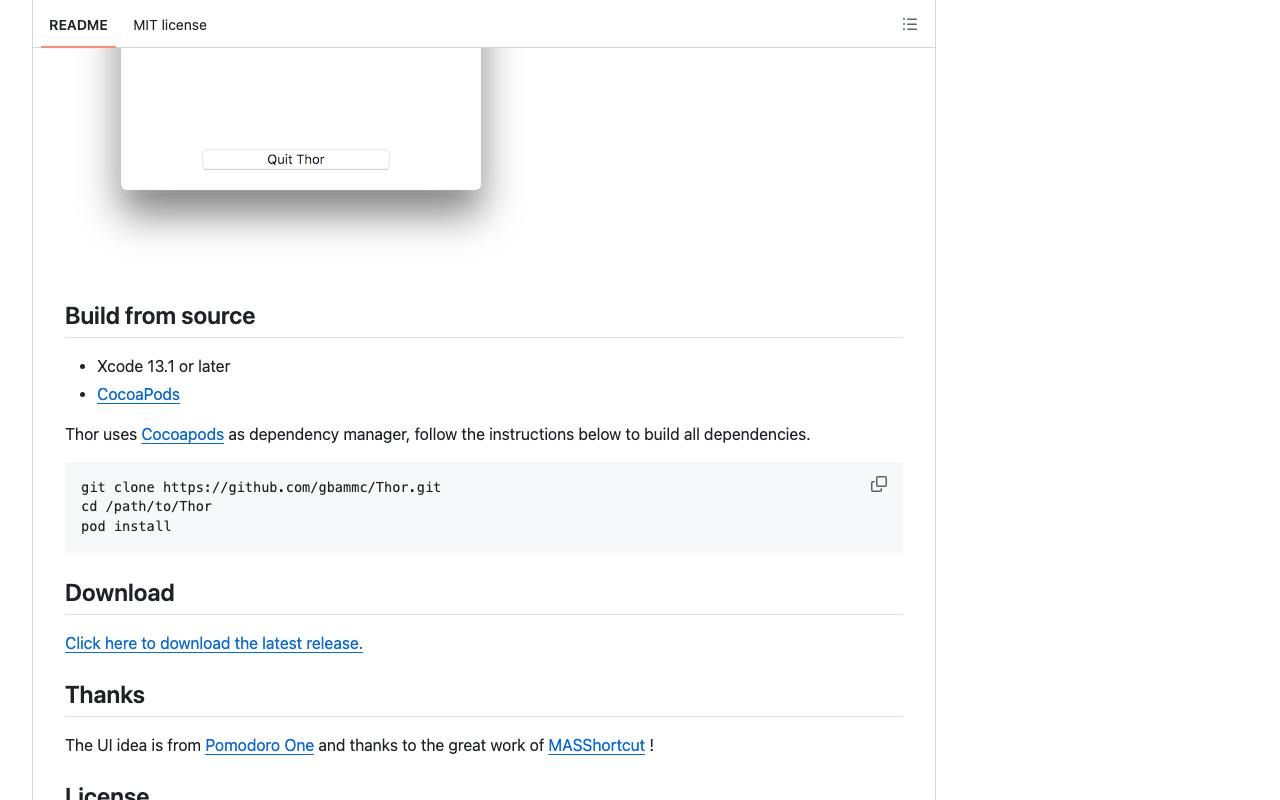
Task: Click the cd /path/to/Thor code line
Action: click(146, 506)
